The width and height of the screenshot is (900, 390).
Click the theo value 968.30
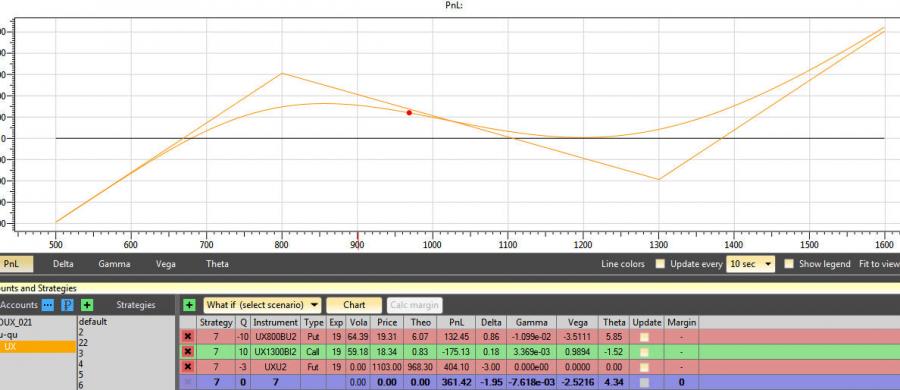(420, 366)
